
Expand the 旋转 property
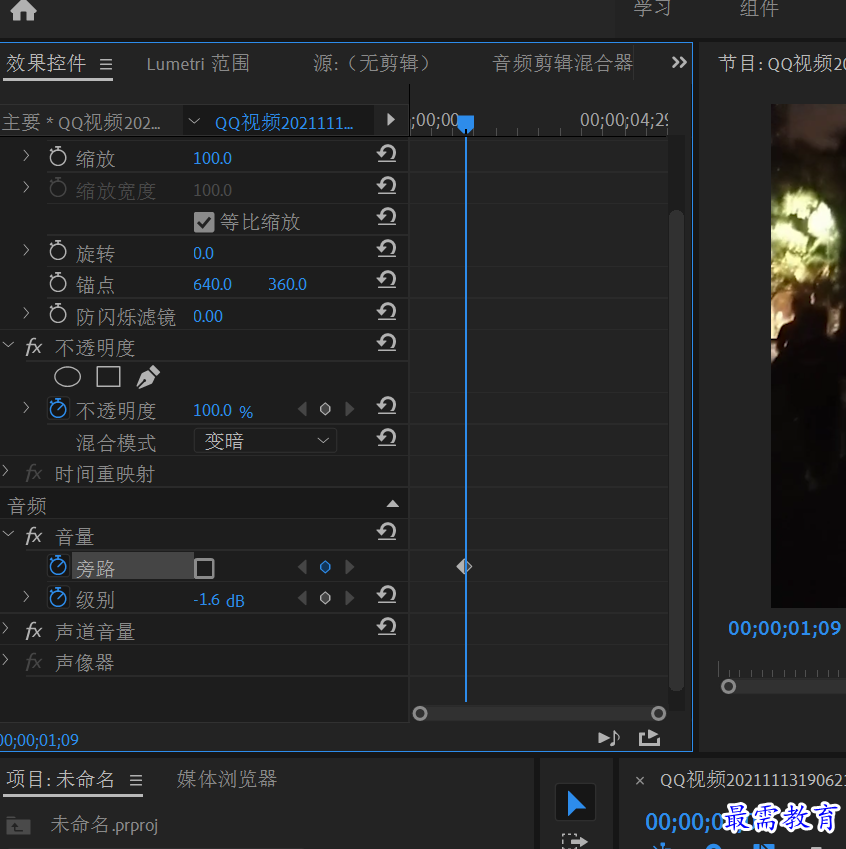click(26, 250)
